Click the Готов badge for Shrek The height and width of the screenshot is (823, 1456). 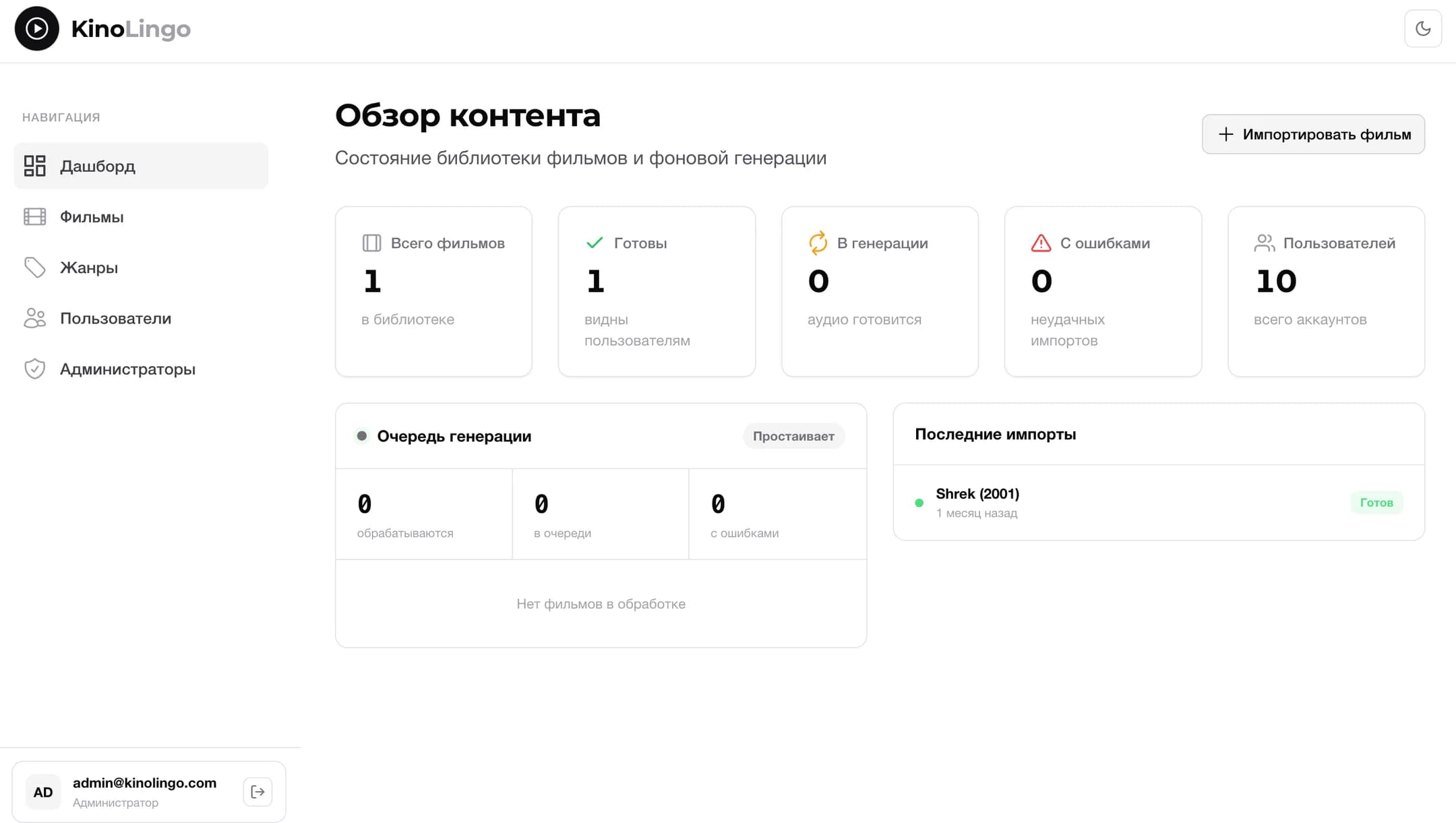pyautogui.click(x=1376, y=503)
